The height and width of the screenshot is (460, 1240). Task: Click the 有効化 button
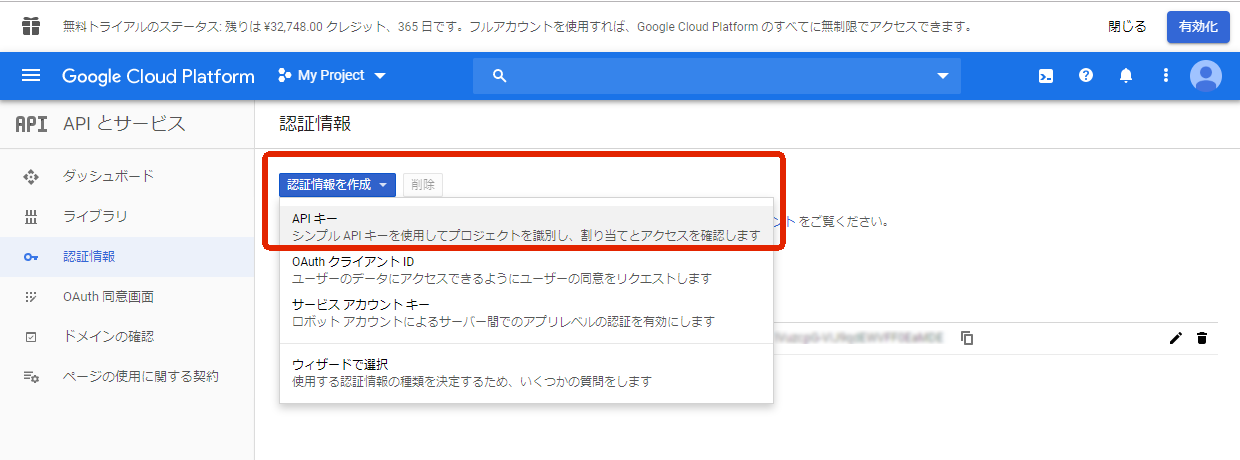pos(1198,27)
